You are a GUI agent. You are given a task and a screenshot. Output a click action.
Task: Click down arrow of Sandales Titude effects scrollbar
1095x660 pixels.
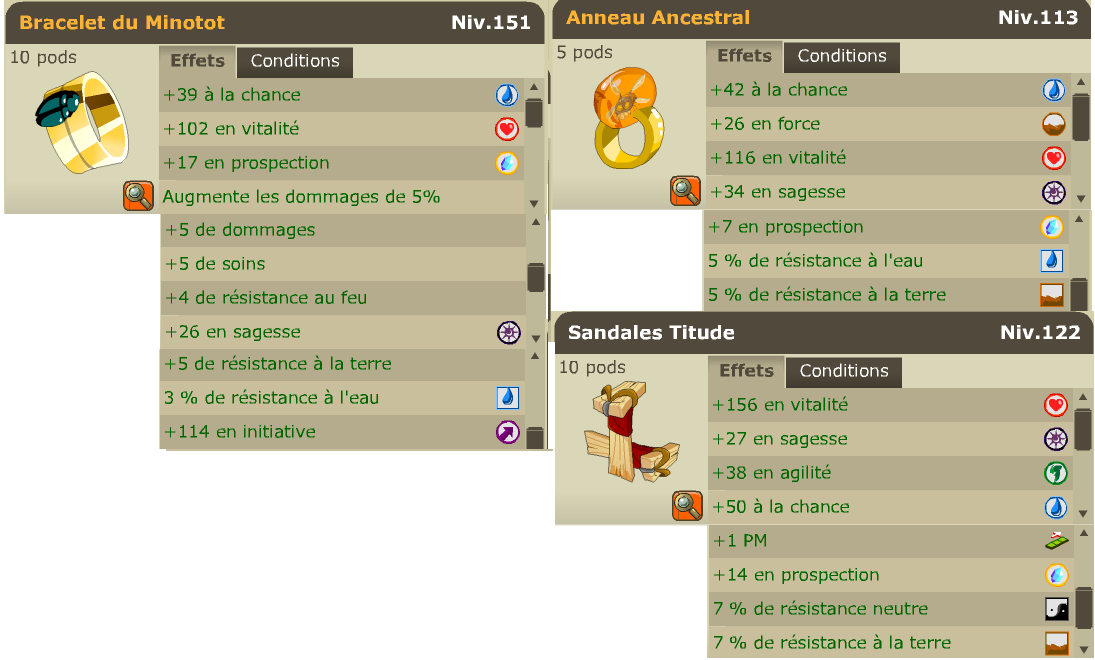coord(1083,513)
